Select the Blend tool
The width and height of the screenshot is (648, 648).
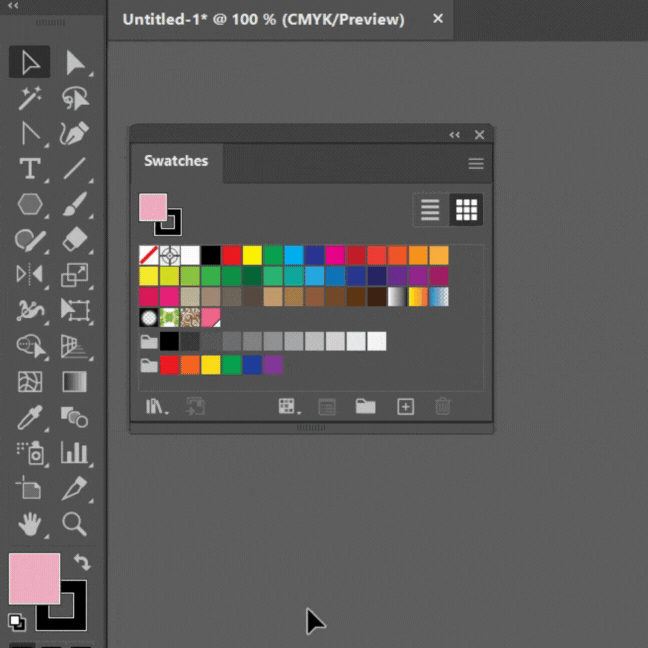click(x=75, y=417)
